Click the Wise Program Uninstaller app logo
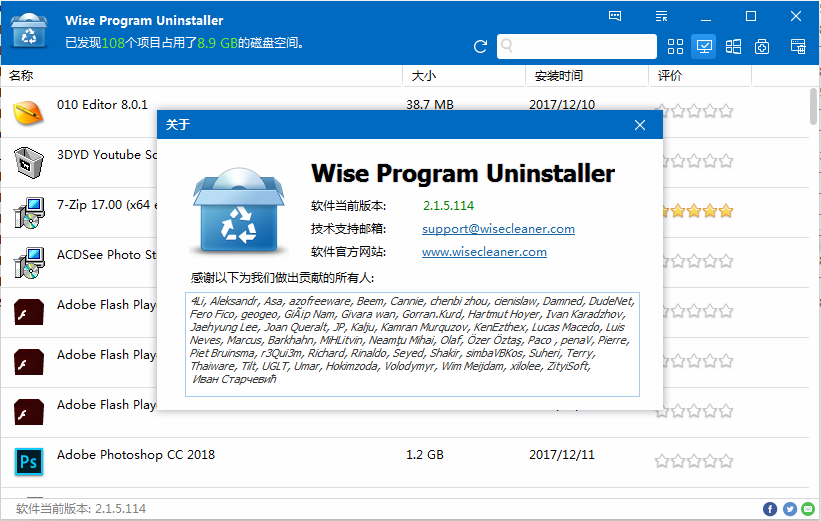 pyautogui.click(x=29, y=30)
